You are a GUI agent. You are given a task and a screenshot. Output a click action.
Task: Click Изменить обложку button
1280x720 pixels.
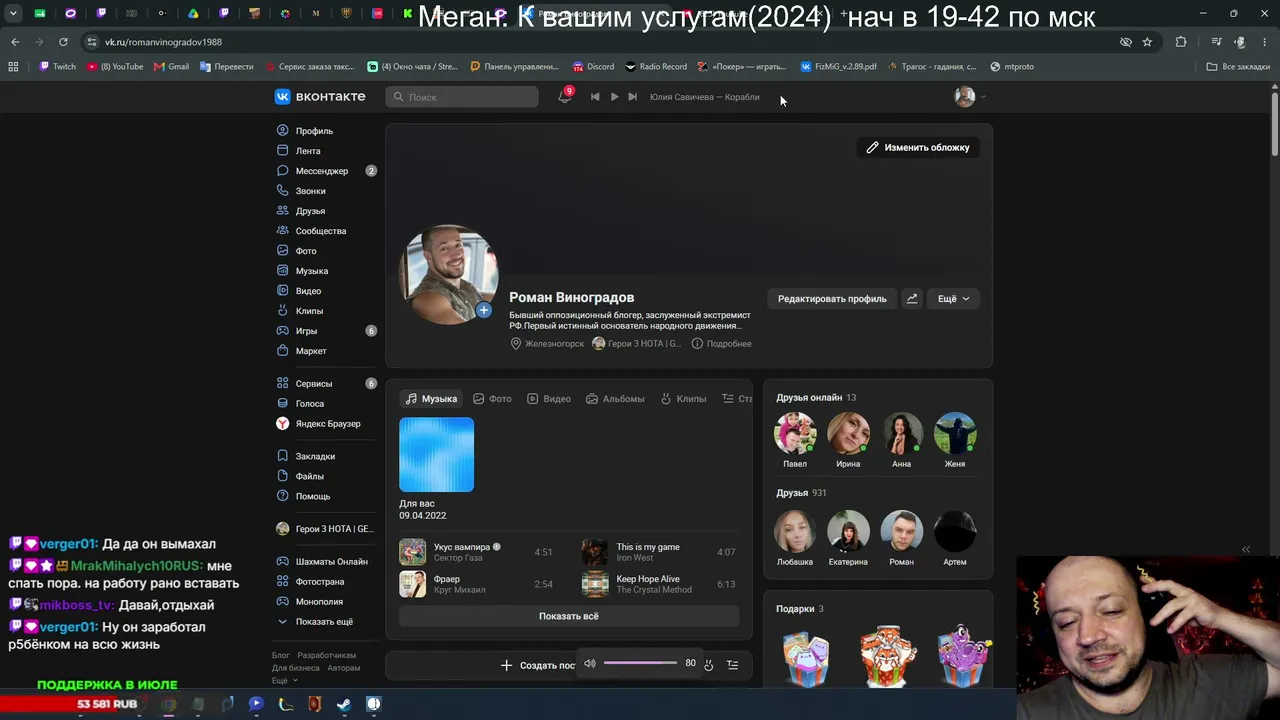click(918, 147)
